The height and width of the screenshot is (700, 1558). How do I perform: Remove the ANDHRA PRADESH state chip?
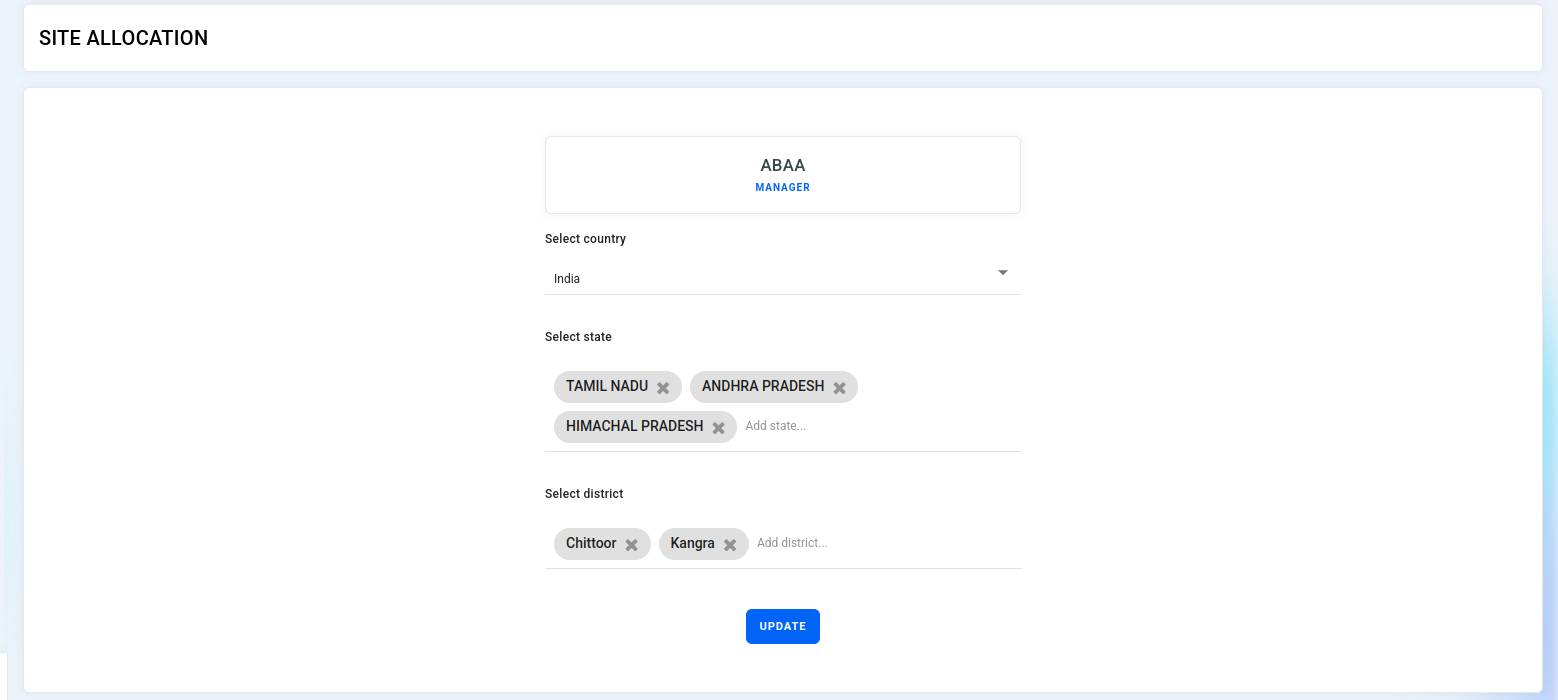click(840, 387)
